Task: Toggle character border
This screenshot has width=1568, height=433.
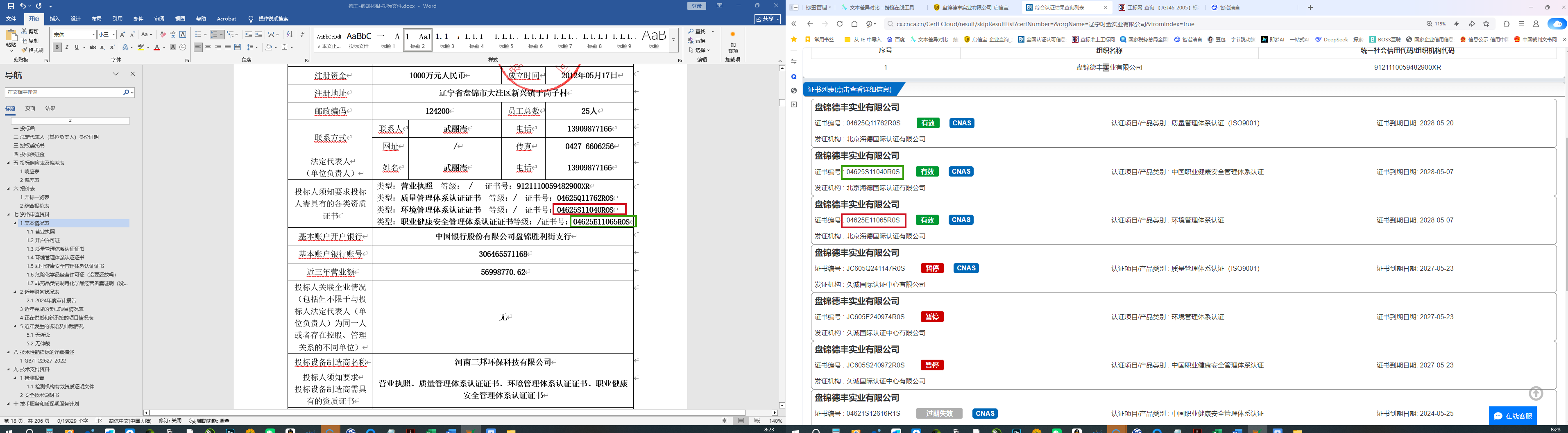Action: (183, 35)
